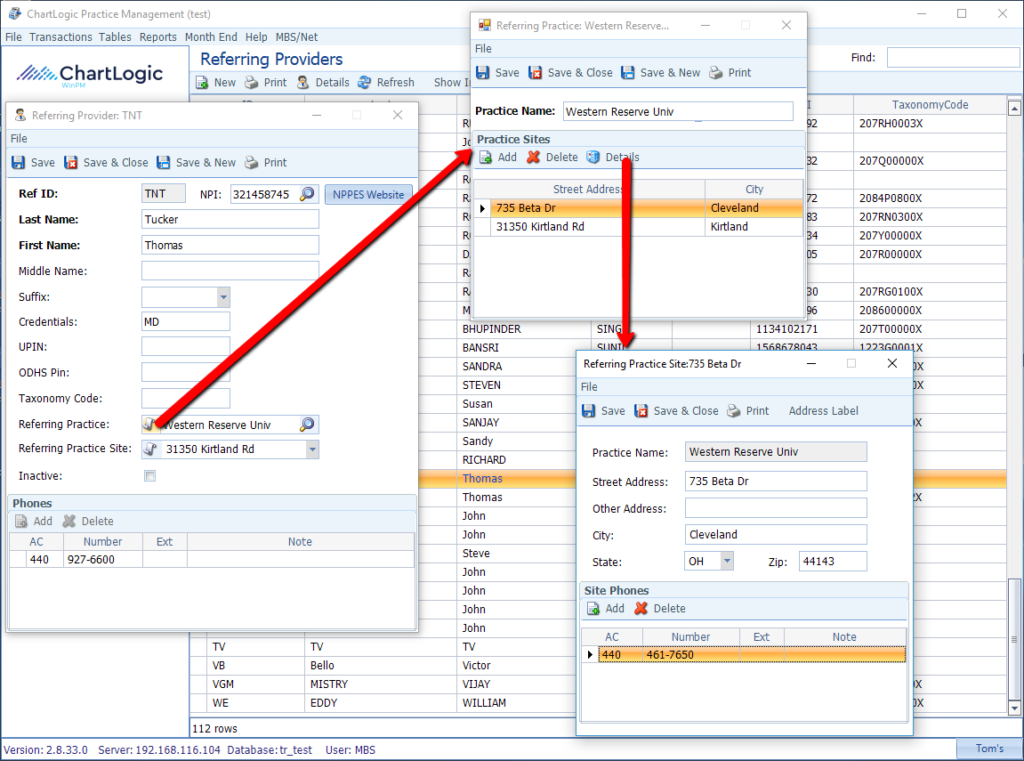Delete phone in Site Phones

pos(660,609)
